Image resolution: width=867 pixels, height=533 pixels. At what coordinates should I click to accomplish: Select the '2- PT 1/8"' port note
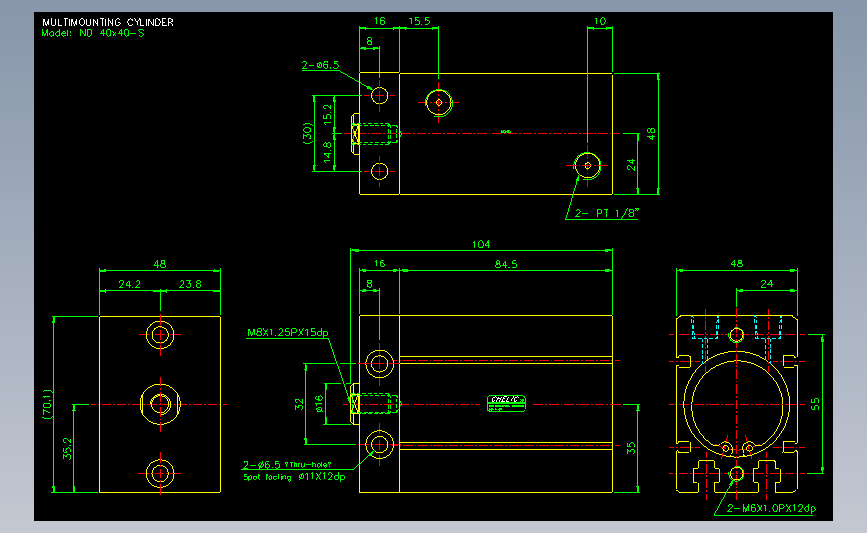[607, 213]
